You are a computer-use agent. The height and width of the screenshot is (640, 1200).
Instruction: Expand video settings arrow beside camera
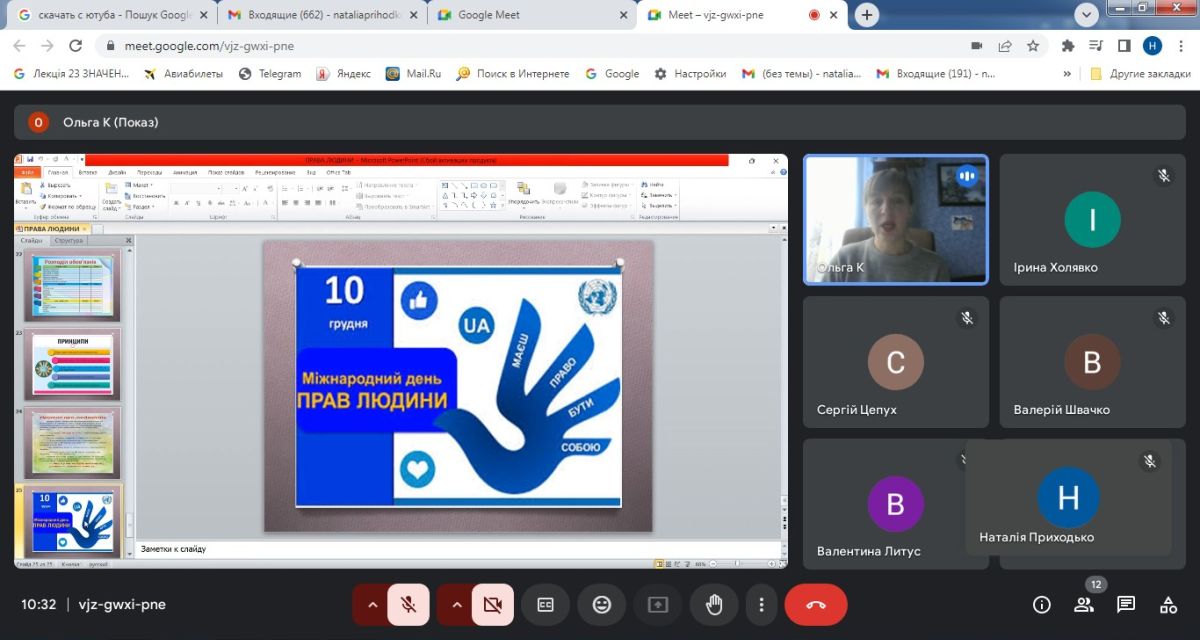pyautogui.click(x=456, y=604)
